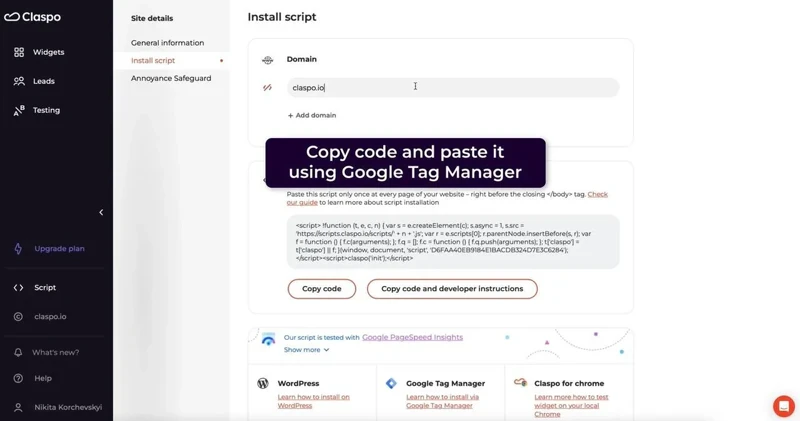This screenshot has width=800, height=421.
Task: Click the Claspo logo
Action: tap(33, 17)
